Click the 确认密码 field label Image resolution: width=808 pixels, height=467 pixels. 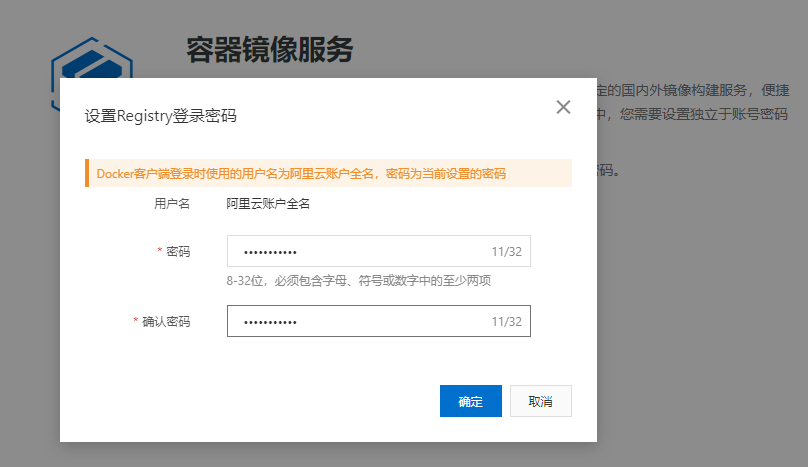166,322
